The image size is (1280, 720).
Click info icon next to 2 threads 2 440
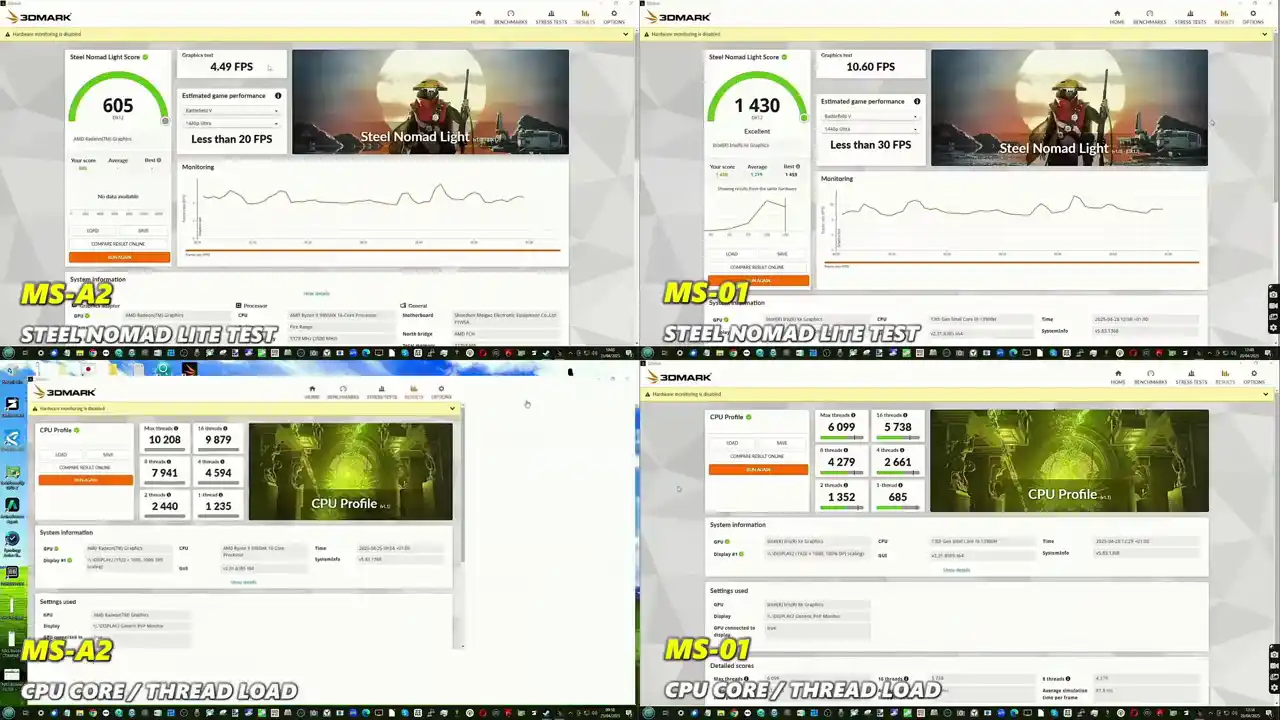tap(171, 495)
